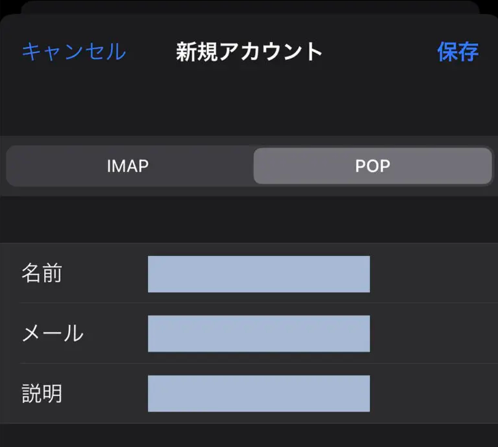Dismiss the sheet via blue キャンセル link

(x=74, y=52)
